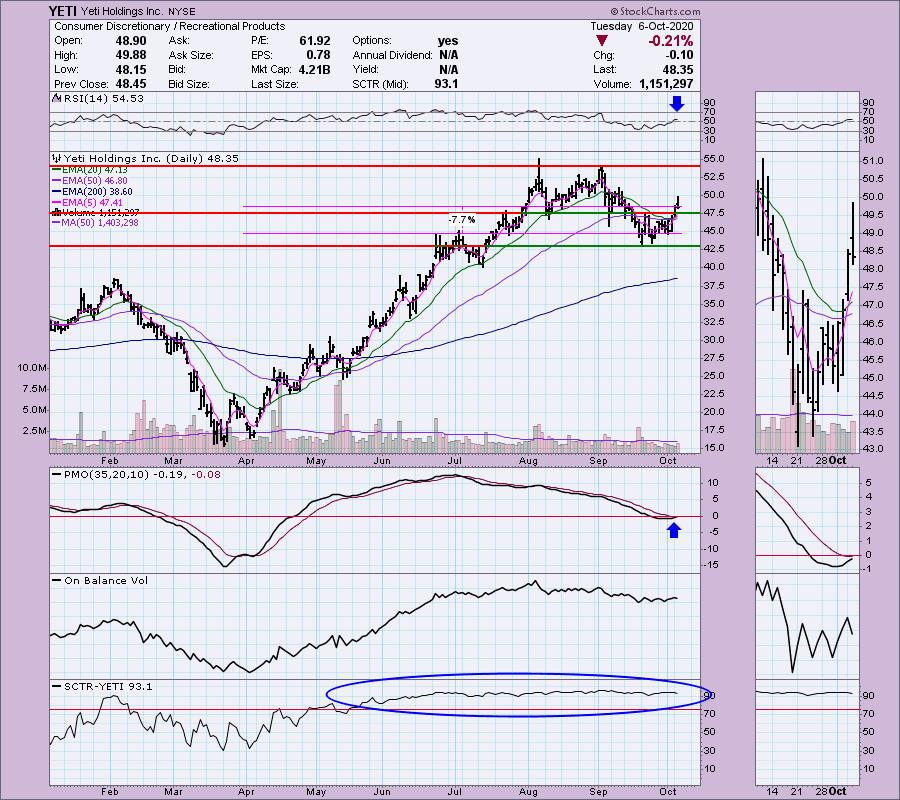
Task: Click the candlestick icon before Yeti Holdings legend
Action: tap(56, 158)
